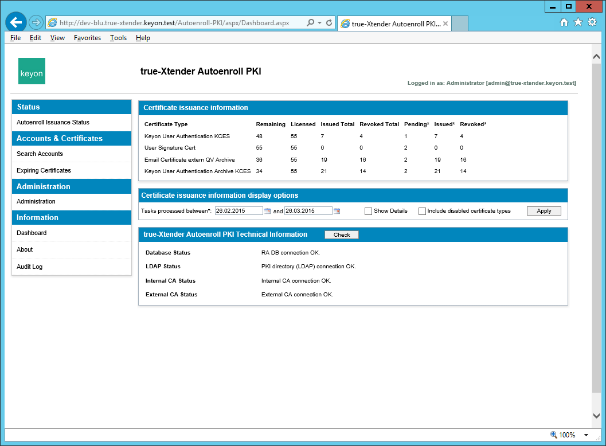The width and height of the screenshot is (606, 446).
Task: Open the Audit Log link
Action: (29, 266)
